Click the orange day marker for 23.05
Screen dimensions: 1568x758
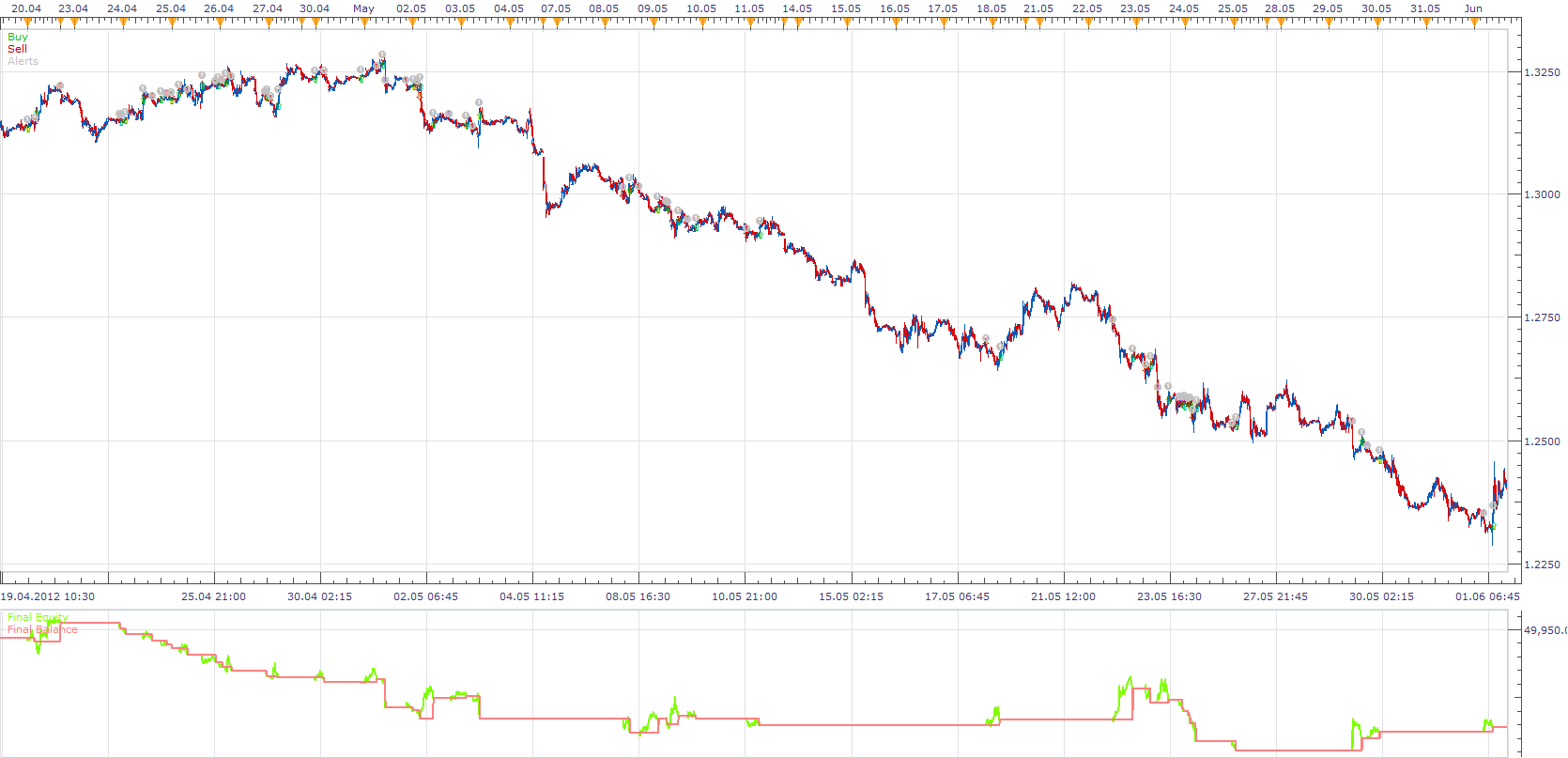click(x=1136, y=23)
